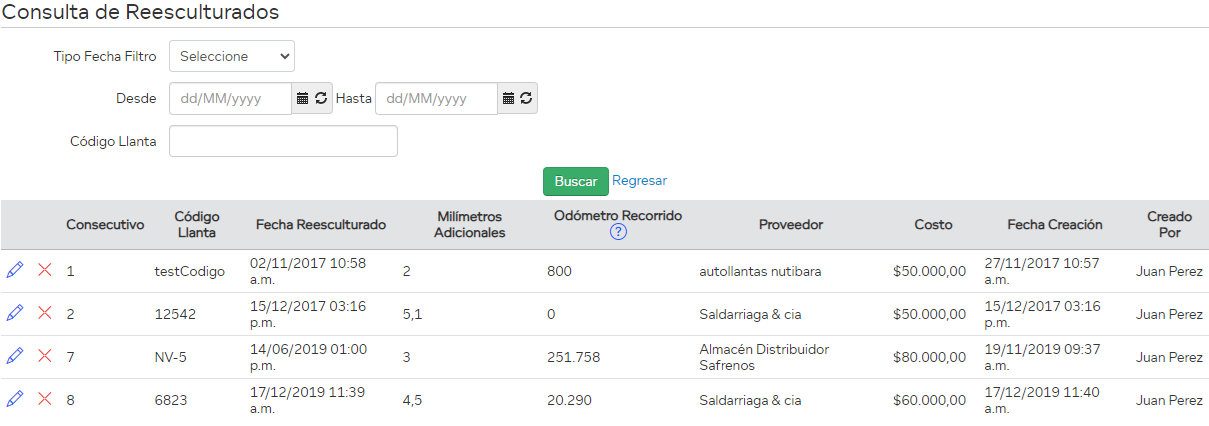Expand the Tipo Fecha Filtro dropdown

232,57
